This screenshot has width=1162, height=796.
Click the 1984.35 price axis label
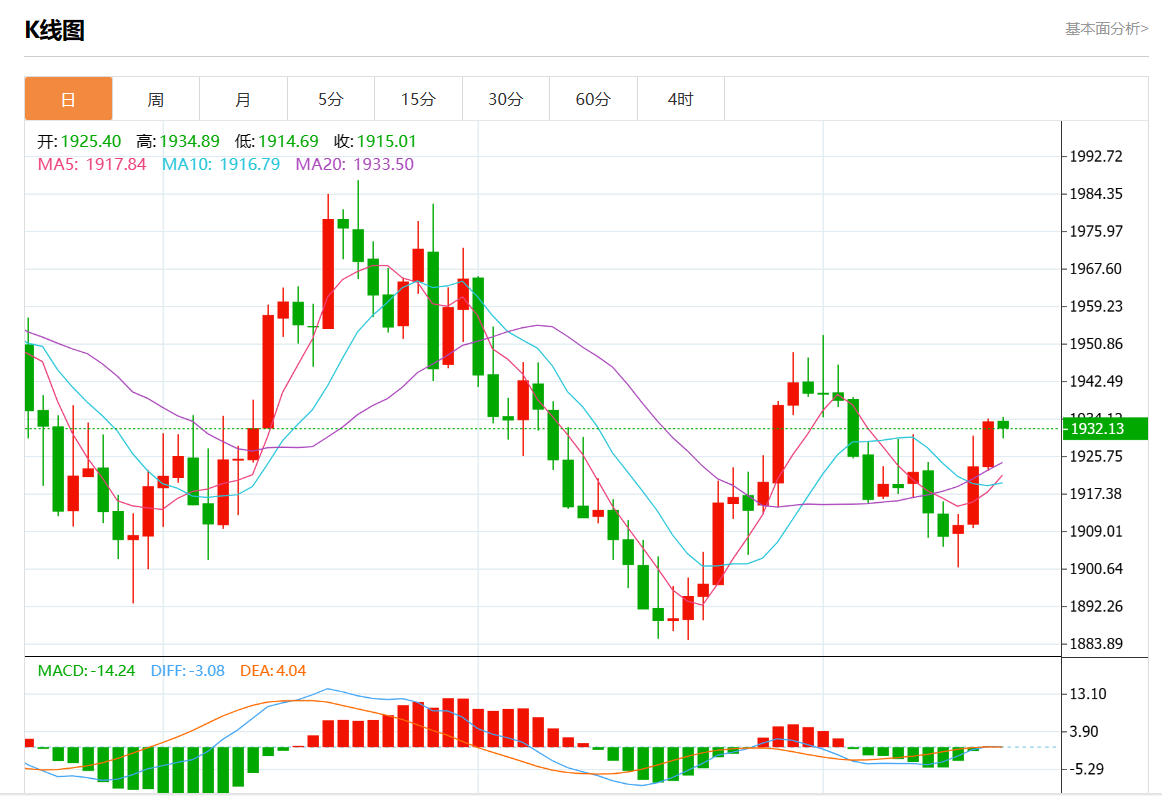pos(1095,194)
